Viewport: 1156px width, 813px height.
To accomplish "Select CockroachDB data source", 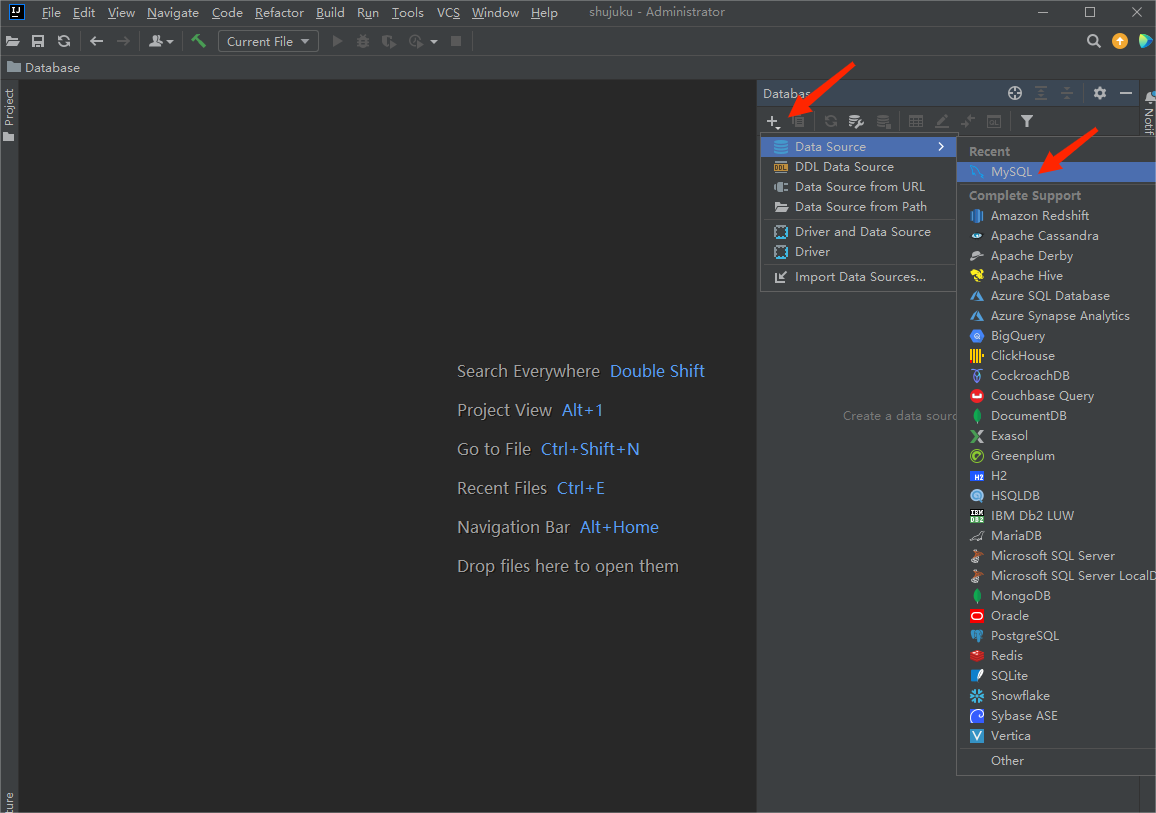I will (x=1056, y=375).
